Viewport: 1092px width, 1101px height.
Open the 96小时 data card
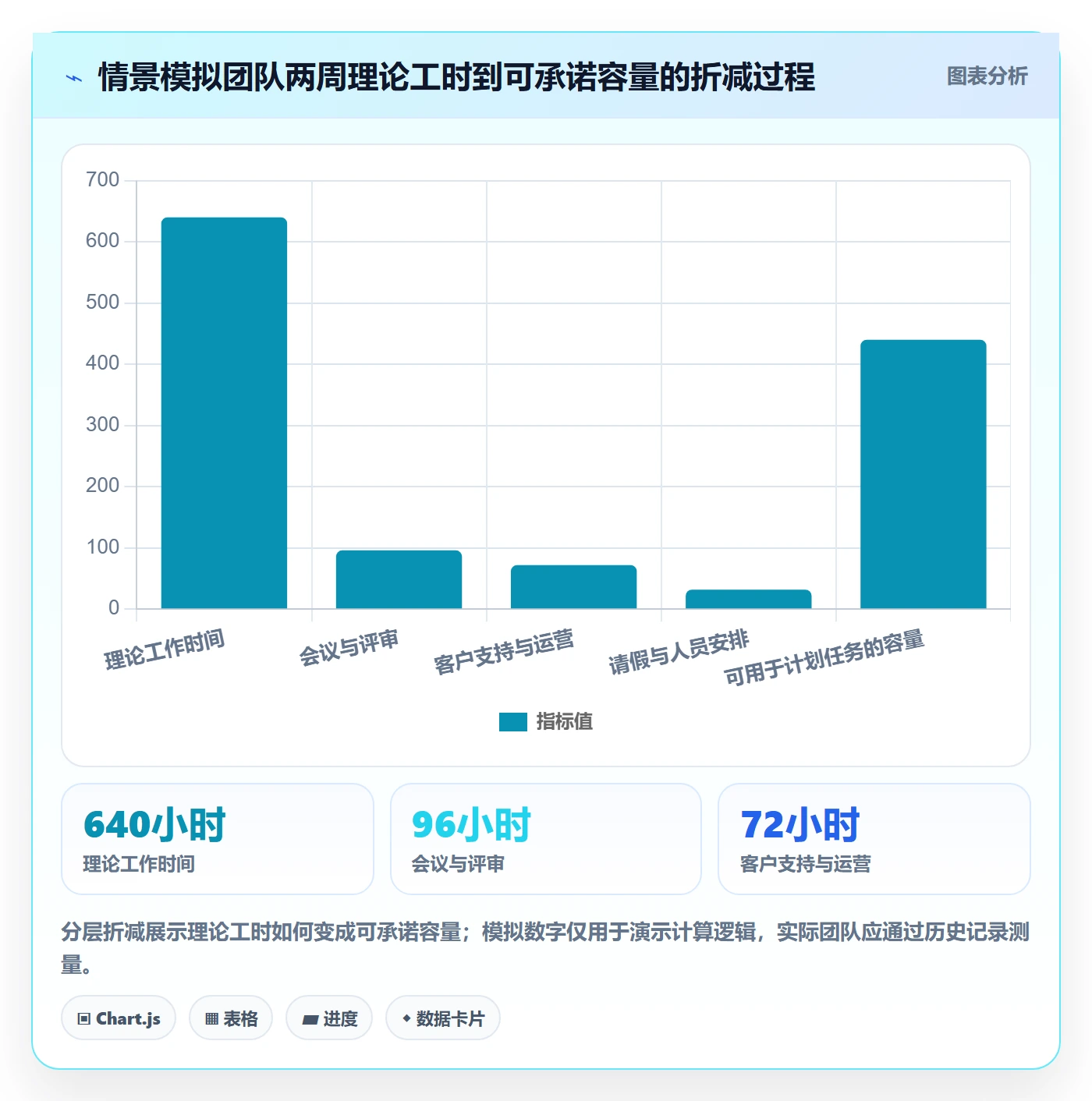(x=546, y=839)
